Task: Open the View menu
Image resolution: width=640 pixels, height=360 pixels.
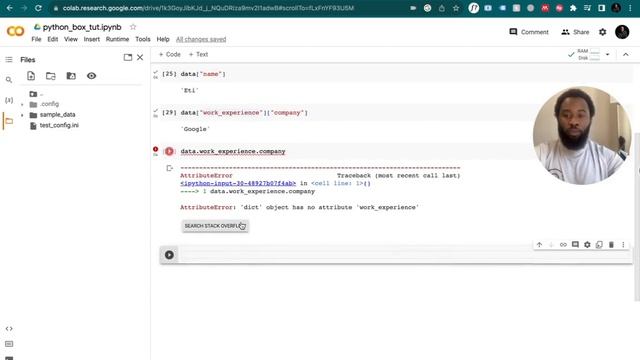Action: point(71,39)
